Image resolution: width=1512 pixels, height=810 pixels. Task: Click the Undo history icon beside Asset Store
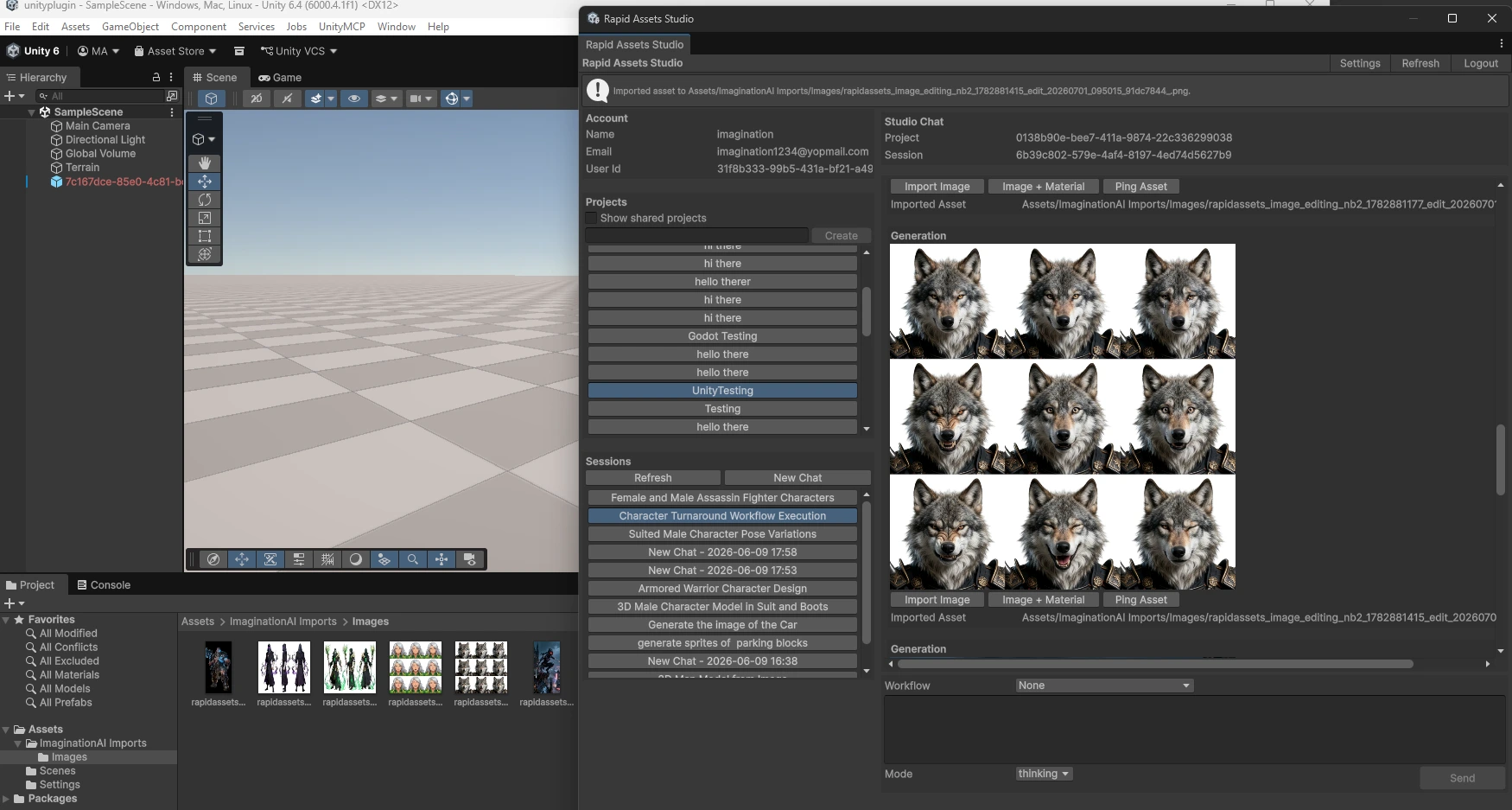239,51
